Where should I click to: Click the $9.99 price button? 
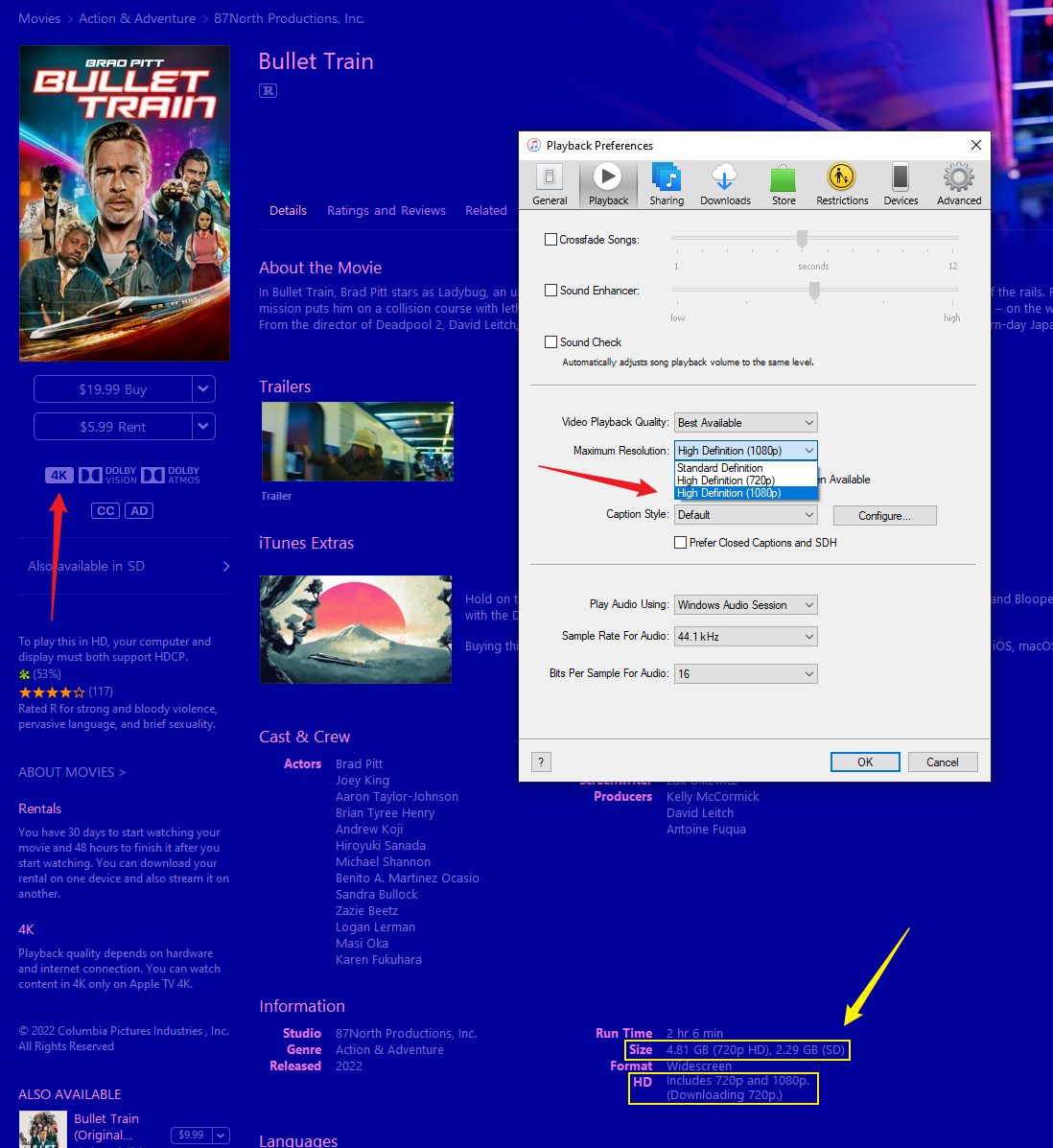(x=191, y=1135)
